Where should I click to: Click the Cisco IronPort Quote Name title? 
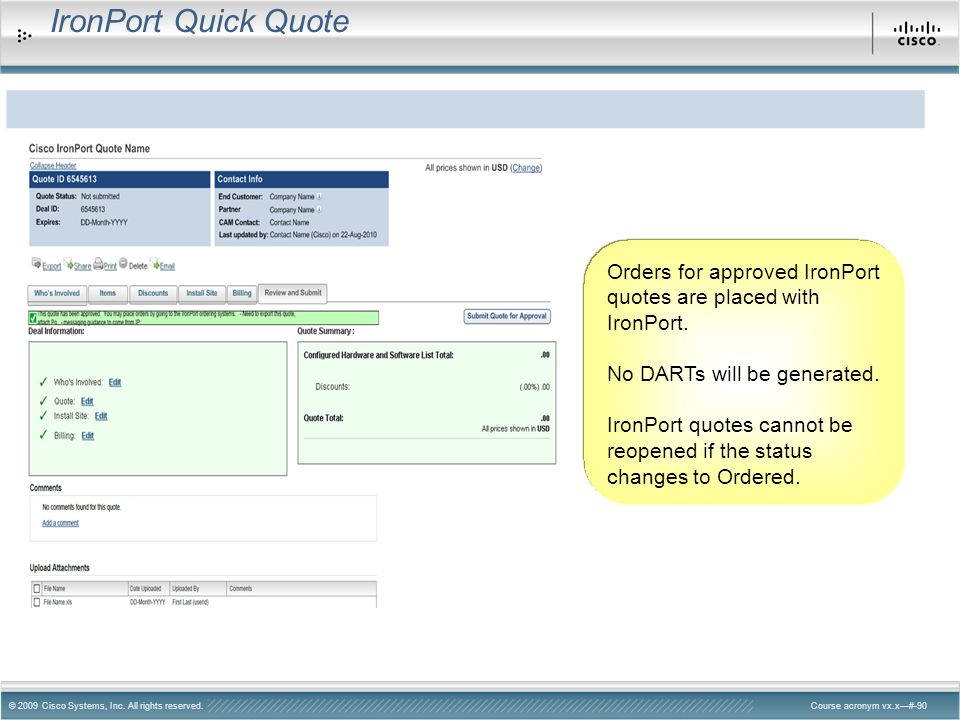89,148
